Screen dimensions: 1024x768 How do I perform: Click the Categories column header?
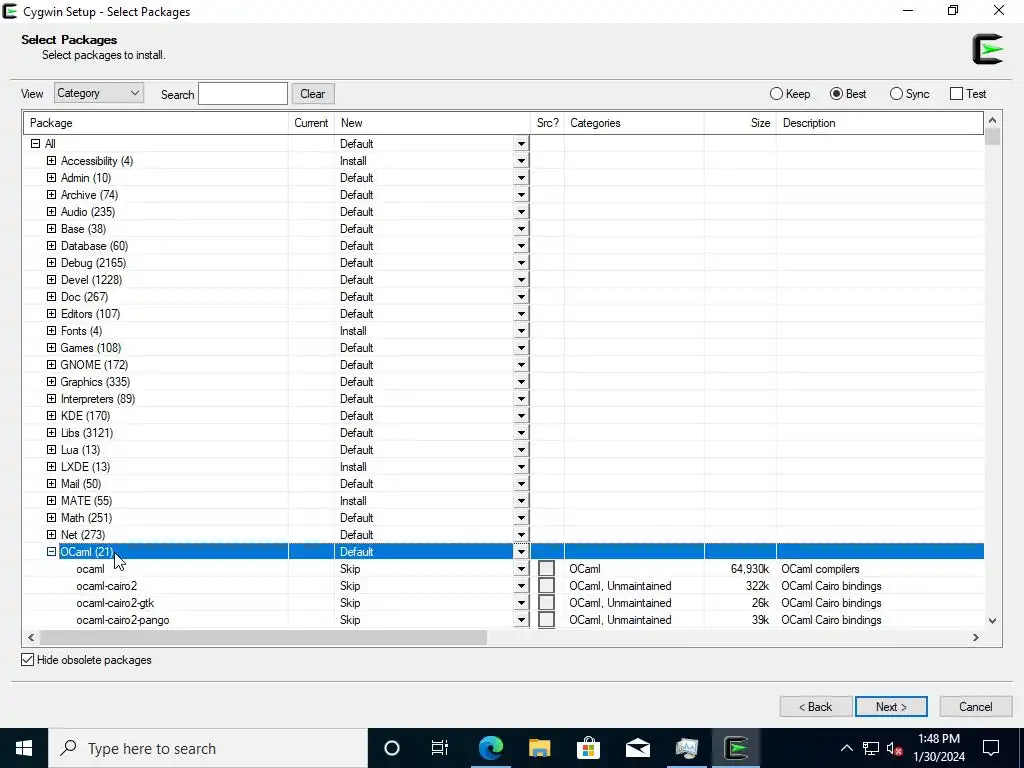(x=634, y=123)
